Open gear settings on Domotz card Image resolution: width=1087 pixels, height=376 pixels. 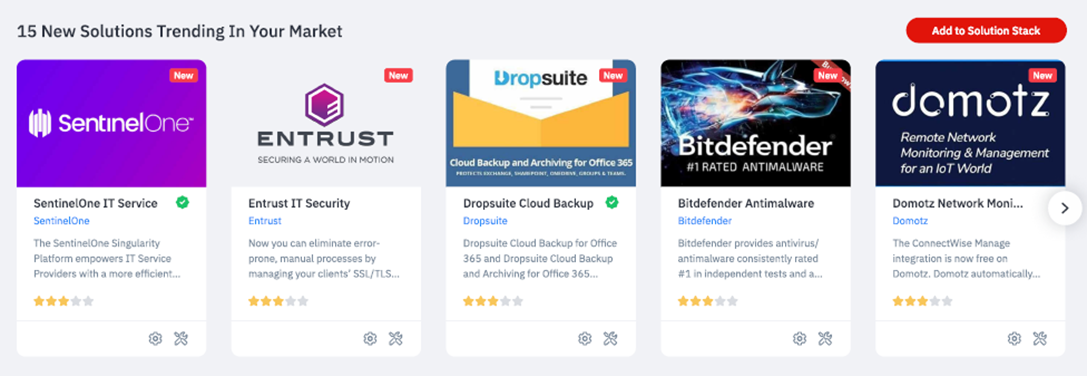pyautogui.click(x=1014, y=339)
